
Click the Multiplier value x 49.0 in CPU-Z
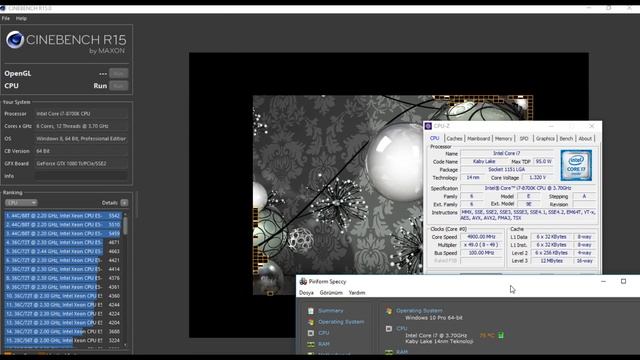(481, 245)
